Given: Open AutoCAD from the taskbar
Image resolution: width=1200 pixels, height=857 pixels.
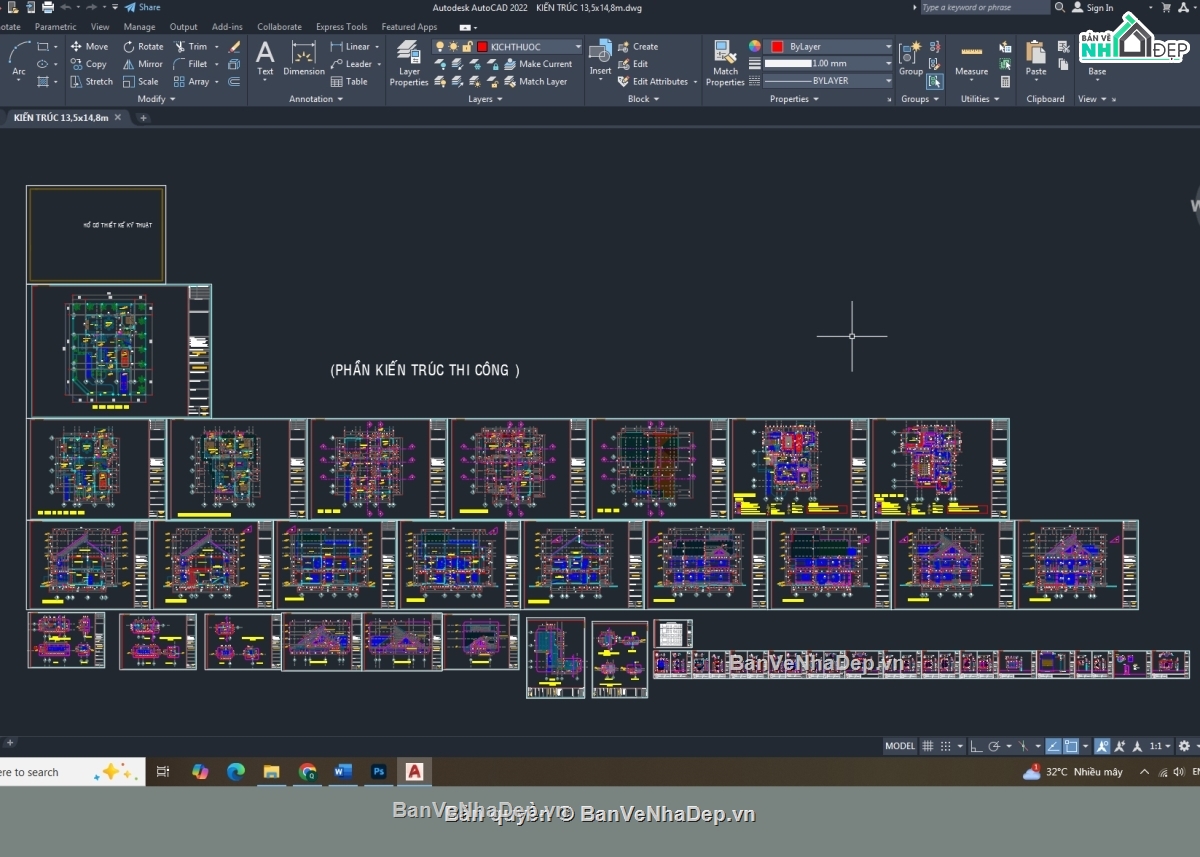Looking at the screenshot, I should (x=413, y=771).
